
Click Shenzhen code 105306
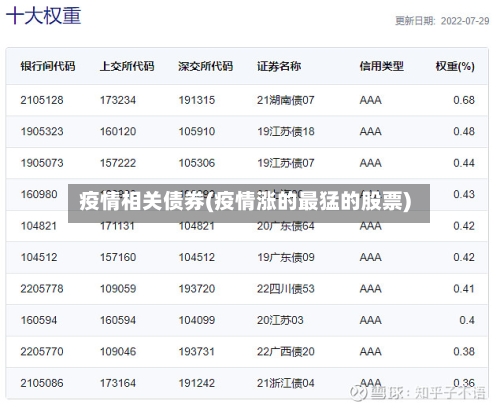click(x=197, y=163)
